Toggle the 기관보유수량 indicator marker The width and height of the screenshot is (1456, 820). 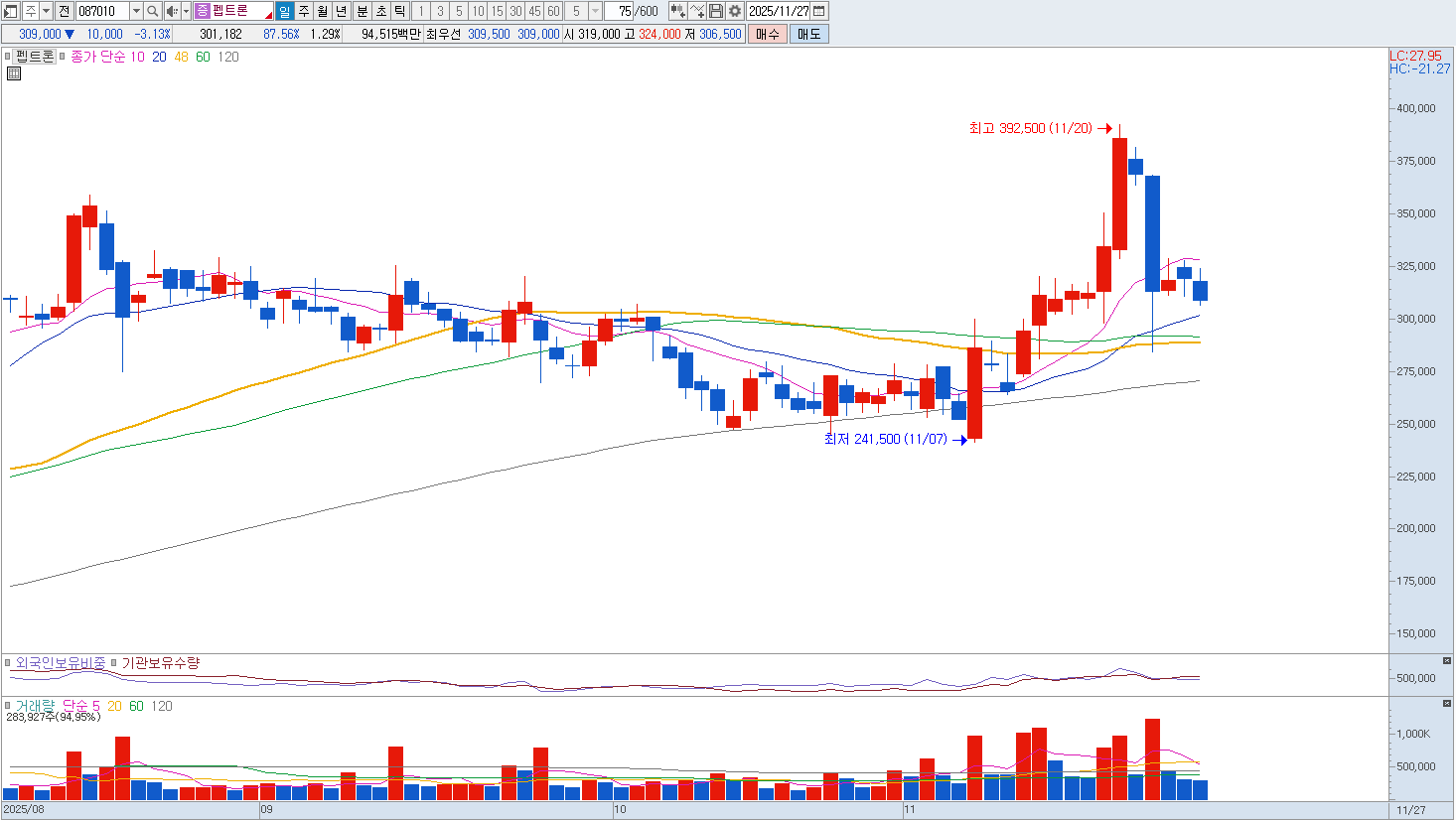[114, 663]
